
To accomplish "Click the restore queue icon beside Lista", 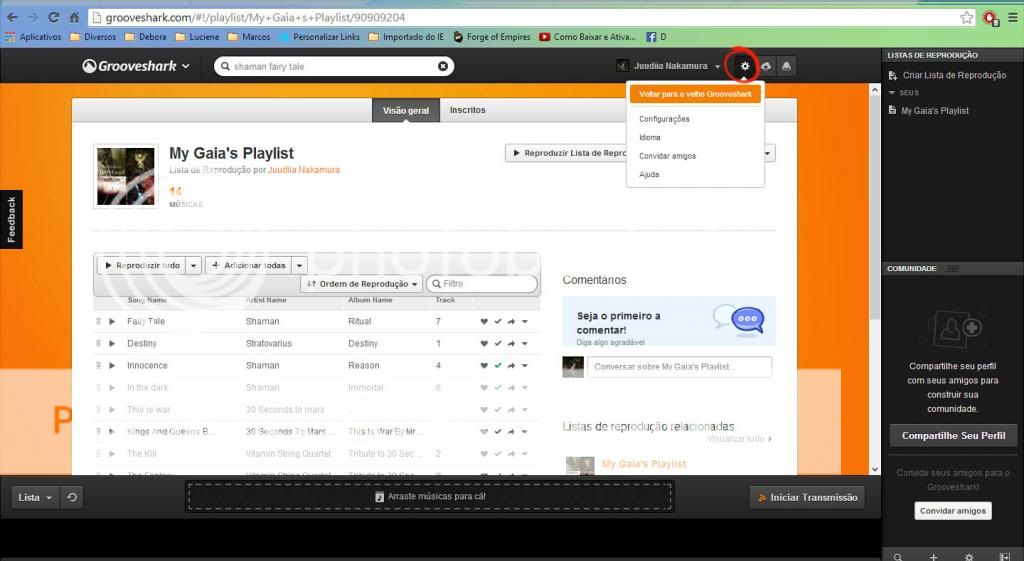I will tap(72, 497).
